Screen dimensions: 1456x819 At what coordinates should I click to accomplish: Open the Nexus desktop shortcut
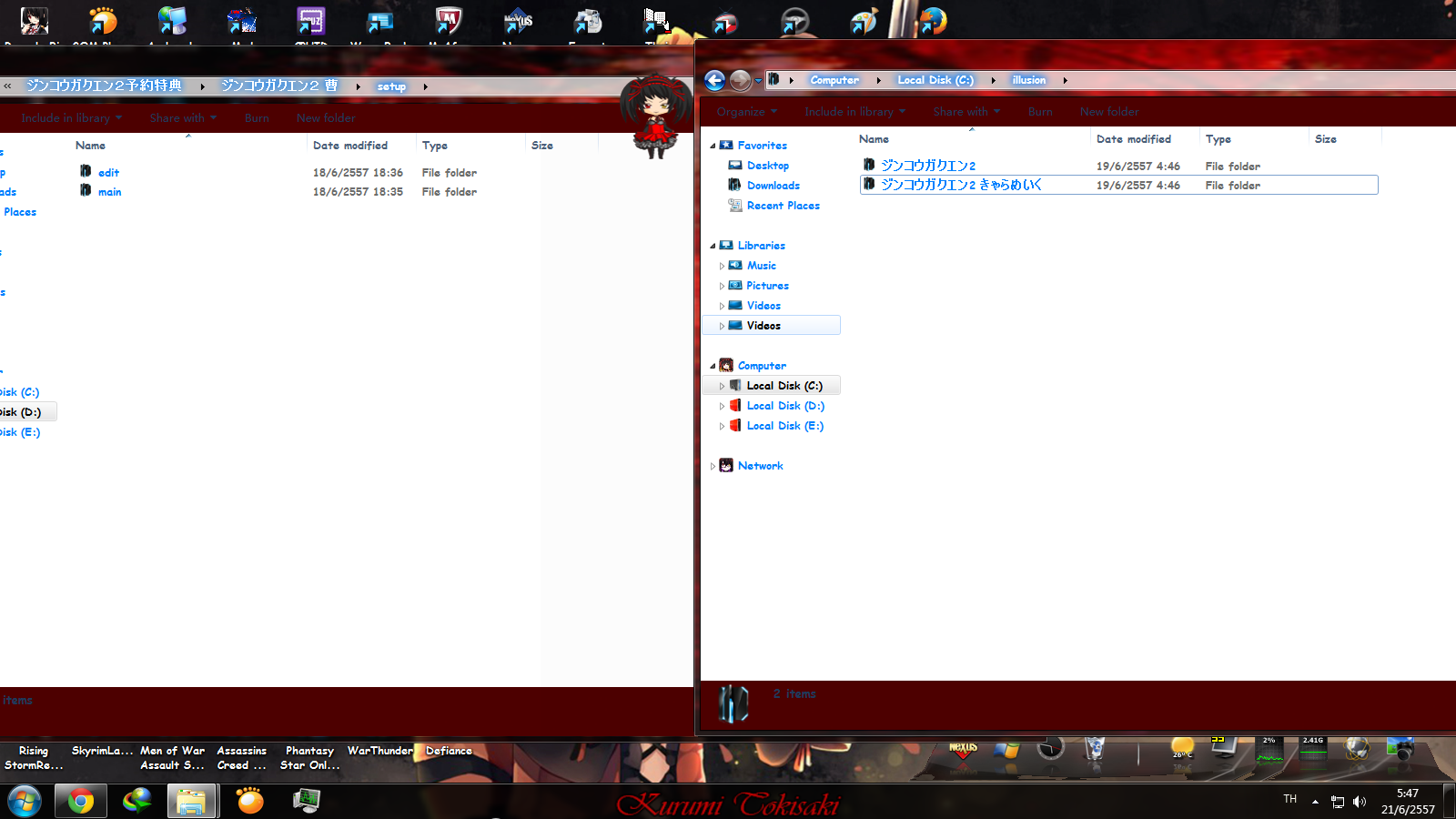(517, 22)
